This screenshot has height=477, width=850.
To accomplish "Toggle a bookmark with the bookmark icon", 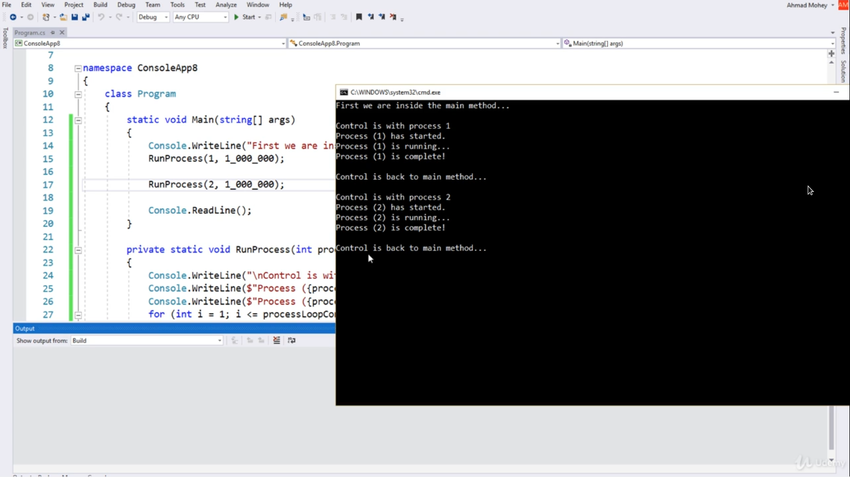I will pyautogui.click(x=359, y=17).
